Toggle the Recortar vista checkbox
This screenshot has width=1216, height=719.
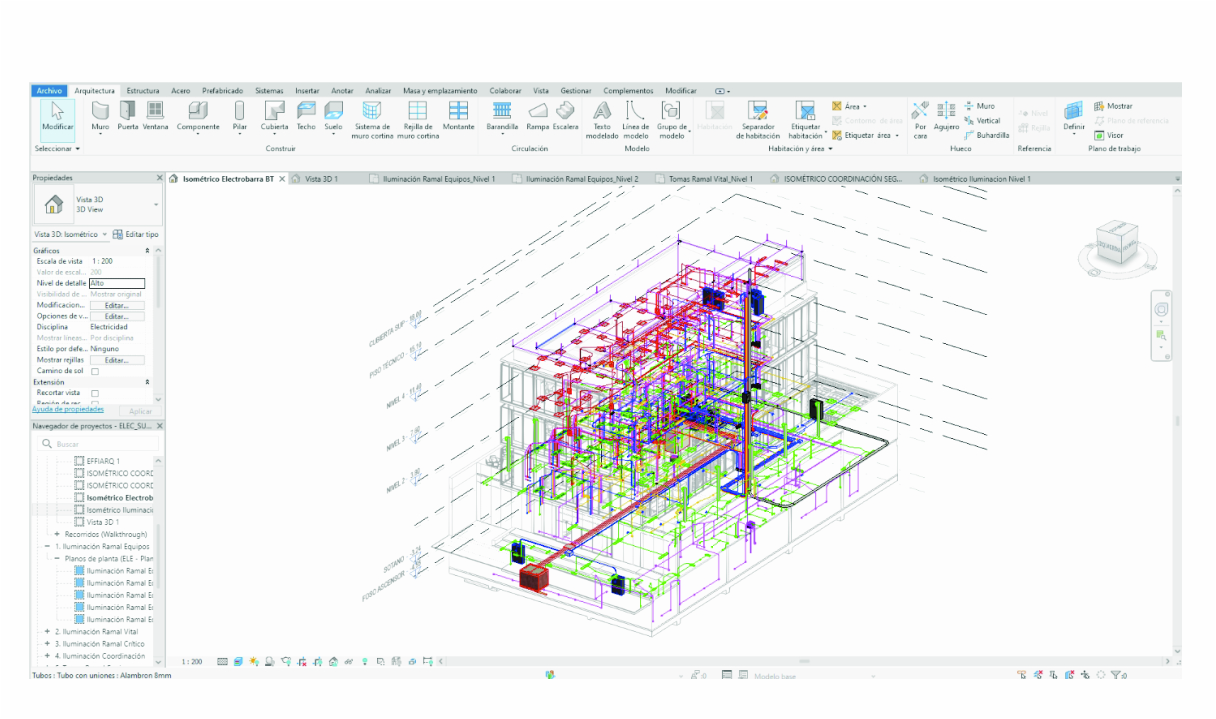click(x=95, y=393)
